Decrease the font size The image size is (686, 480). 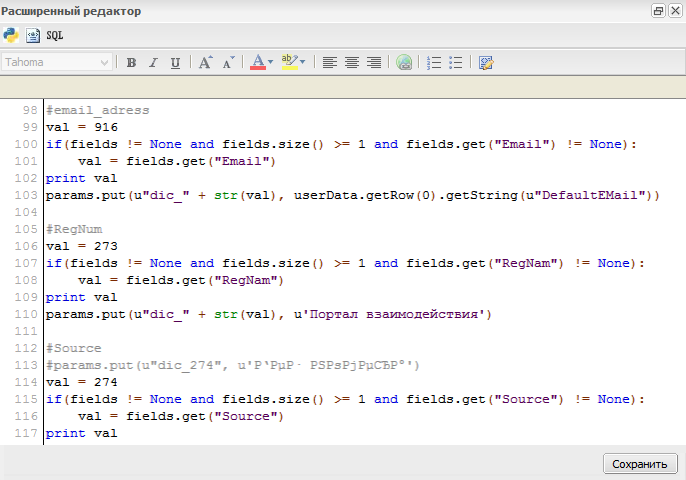click(228, 62)
